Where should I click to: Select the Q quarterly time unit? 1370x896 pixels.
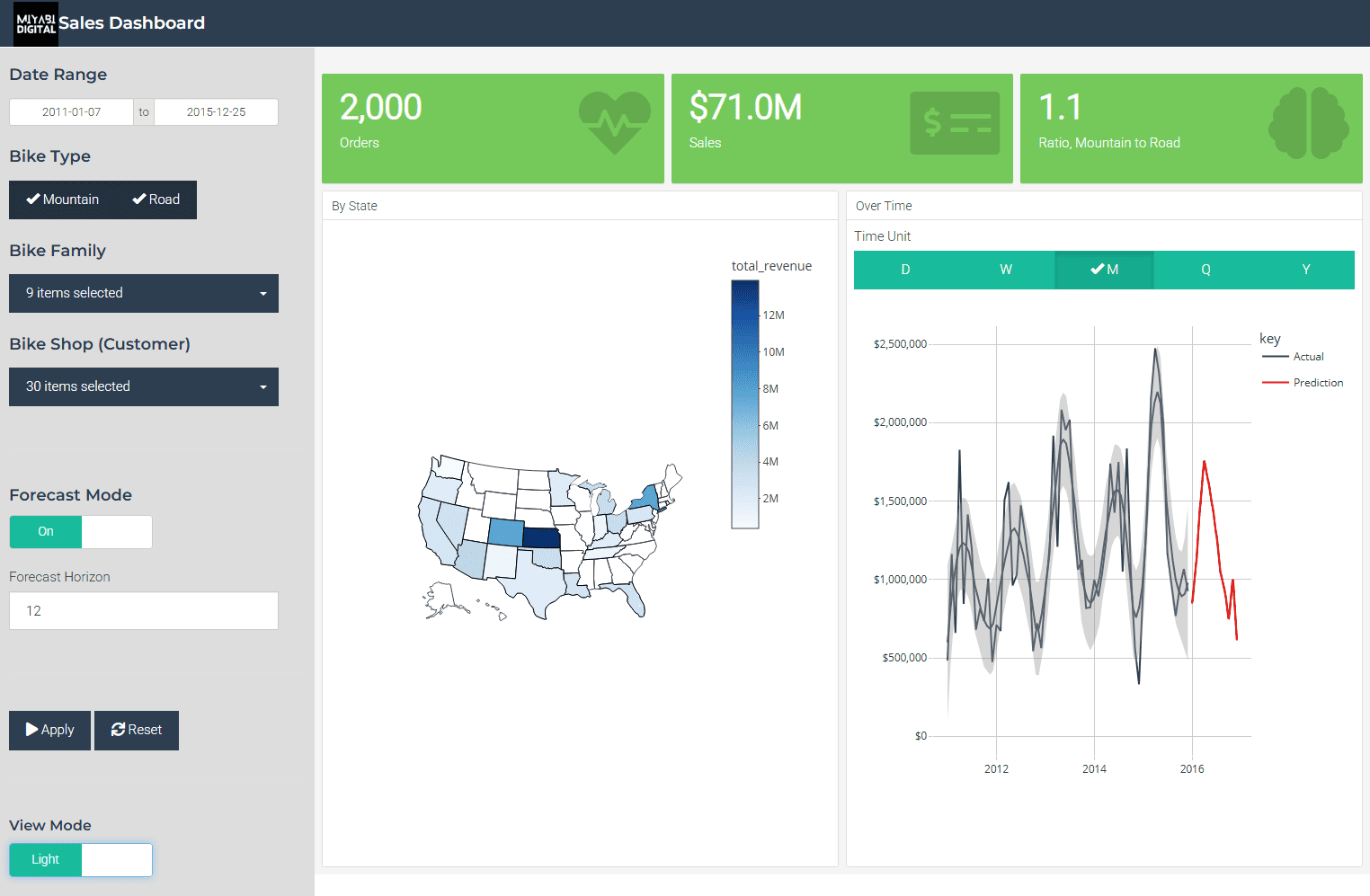coord(1205,270)
